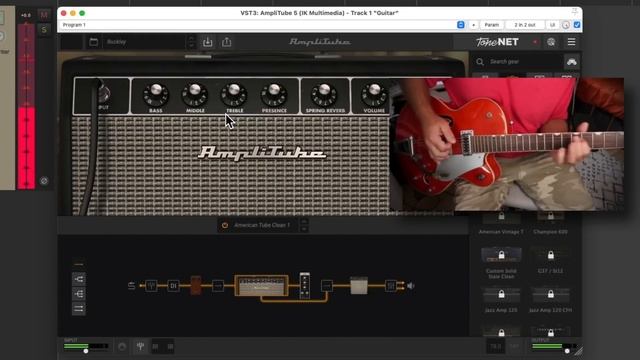
Task: Select locked Champion 600 amp
Action: click(x=551, y=222)
